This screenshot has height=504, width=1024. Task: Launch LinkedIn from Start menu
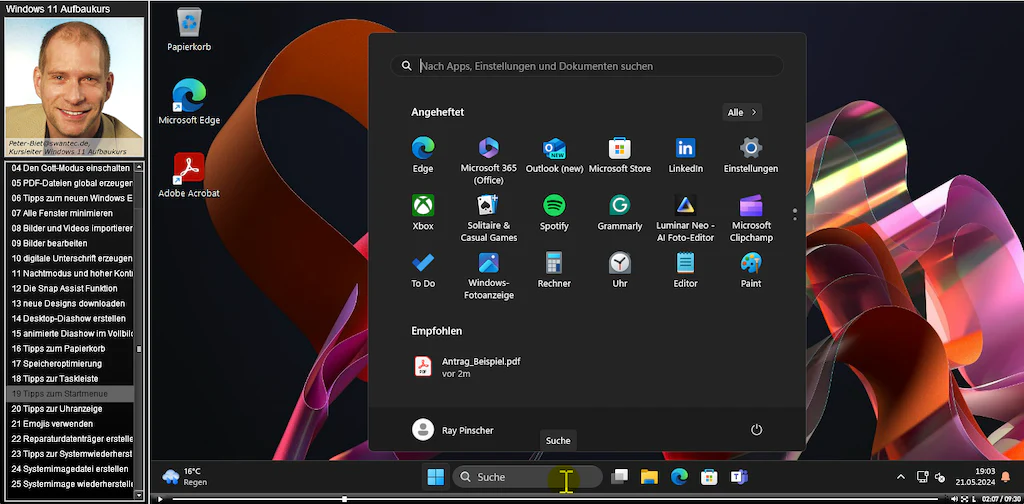coord(686,155)
